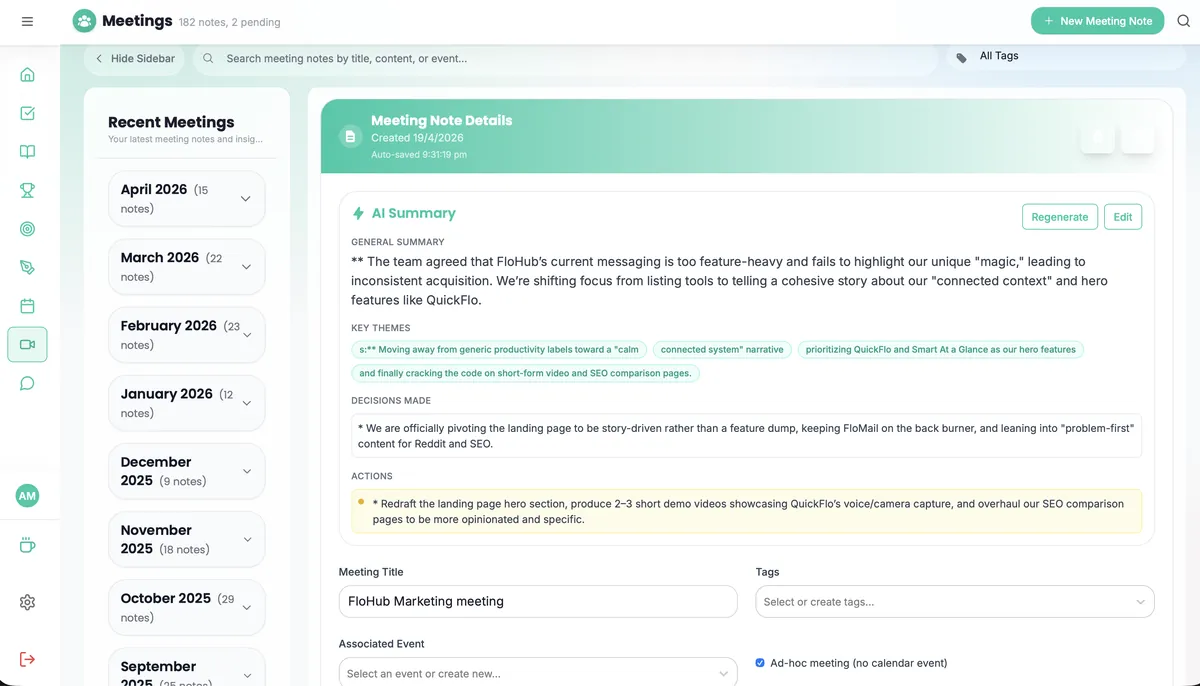Expand the October 2025 notes group

[187, 607]
